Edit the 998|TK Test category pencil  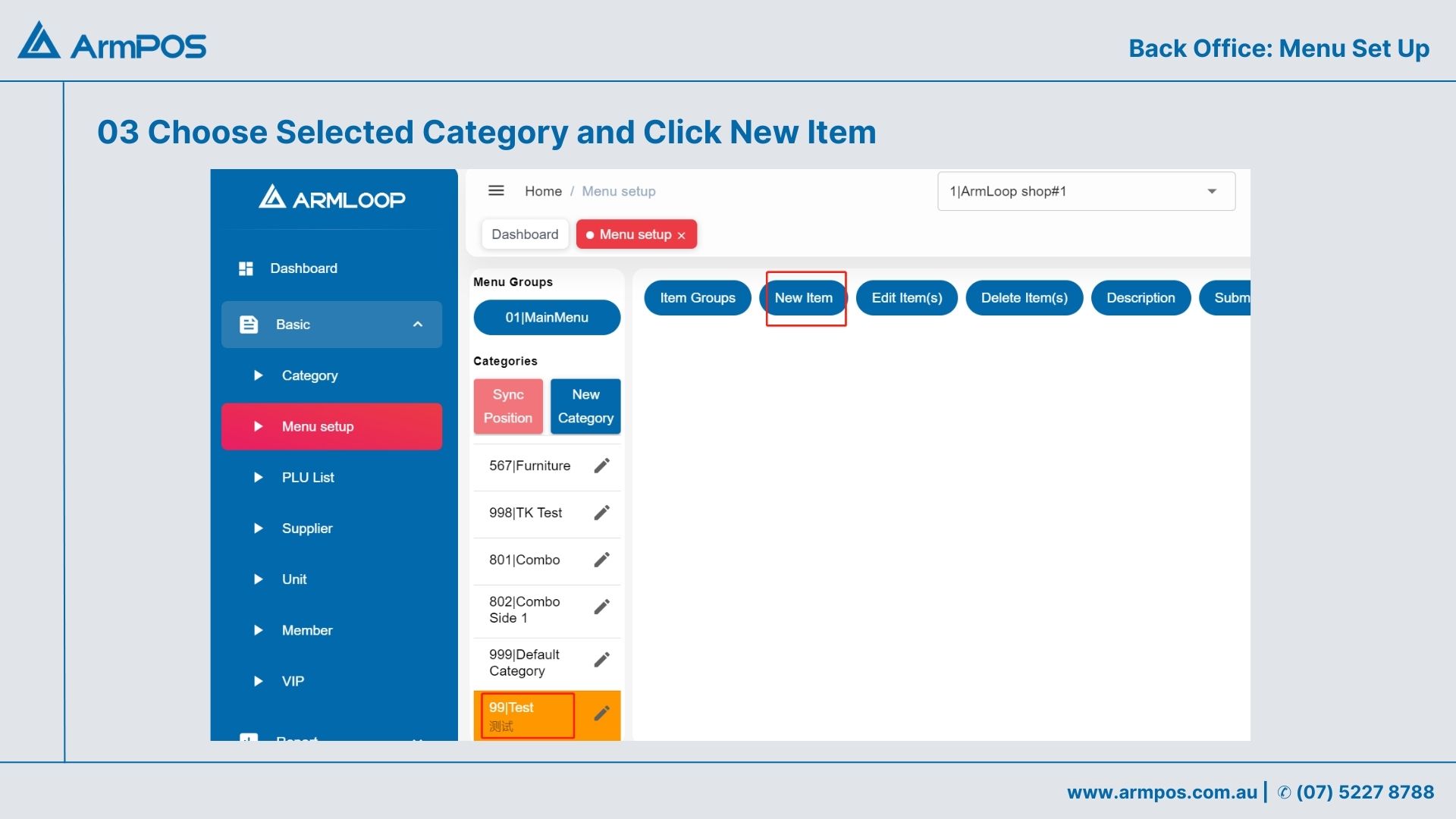point(601,513)
